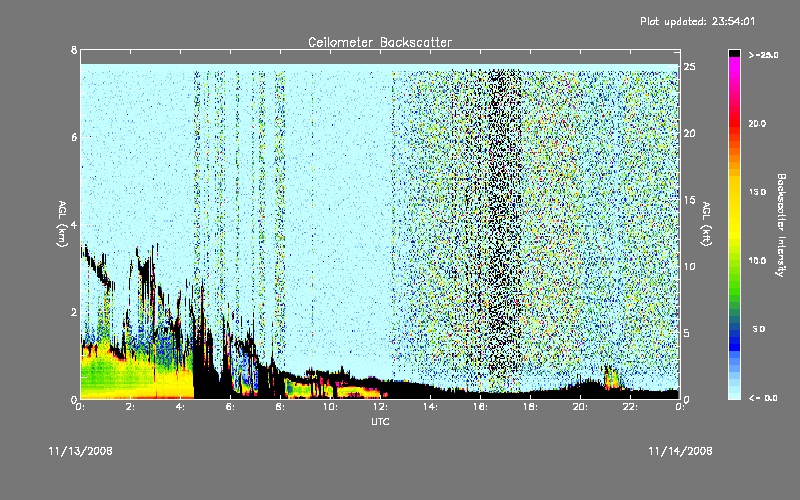Click the black top of the colorbar
This screenshot has height=500, width=800.
pyautogui.click(x=734, y=53)
